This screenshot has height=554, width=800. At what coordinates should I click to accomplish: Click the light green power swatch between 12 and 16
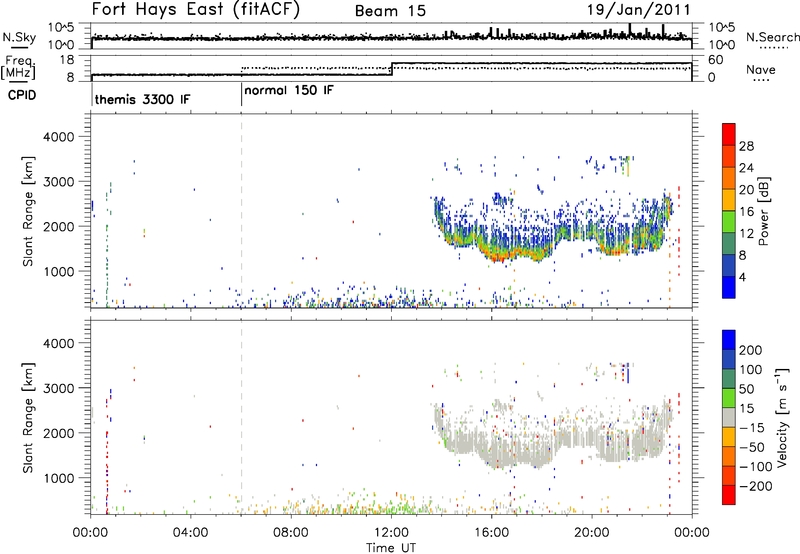(729, 221)
